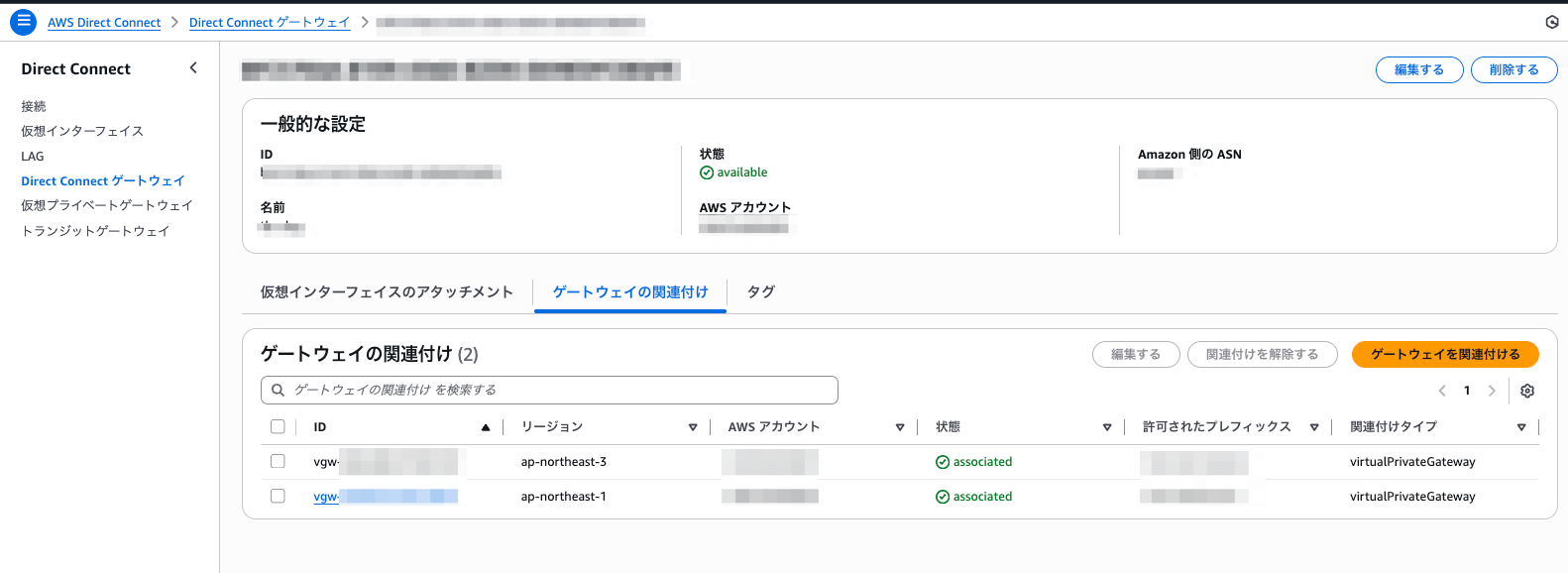The image size is (1568, 573).
Task: Sort by 許可されたプレフィックス column arrow
Action: [1314, 427]
